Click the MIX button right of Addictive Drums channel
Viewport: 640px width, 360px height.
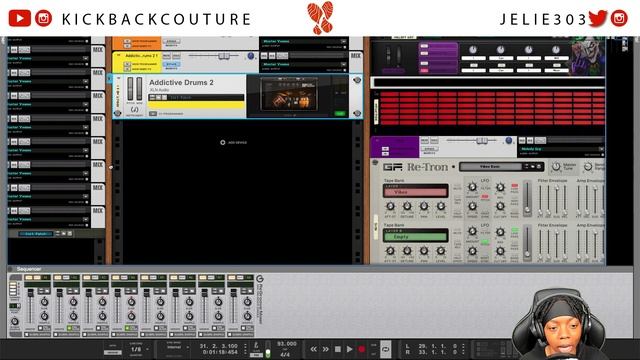click(356, 56)
